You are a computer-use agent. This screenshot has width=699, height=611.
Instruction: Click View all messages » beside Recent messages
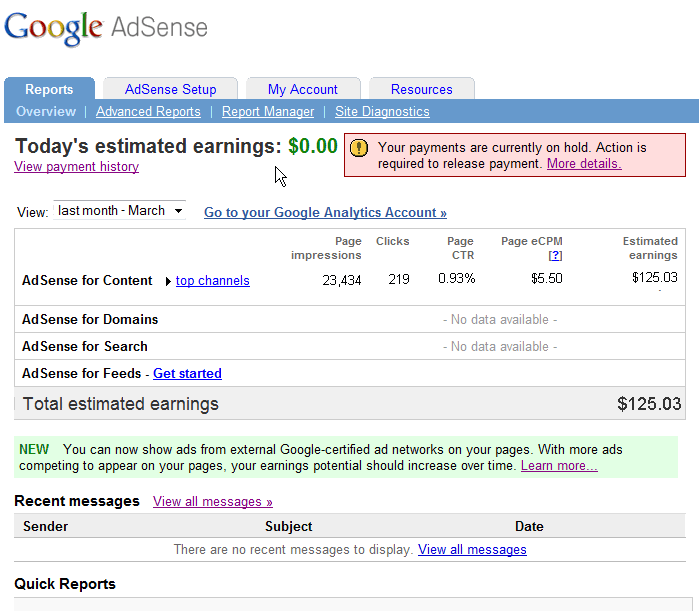point(213,502)
